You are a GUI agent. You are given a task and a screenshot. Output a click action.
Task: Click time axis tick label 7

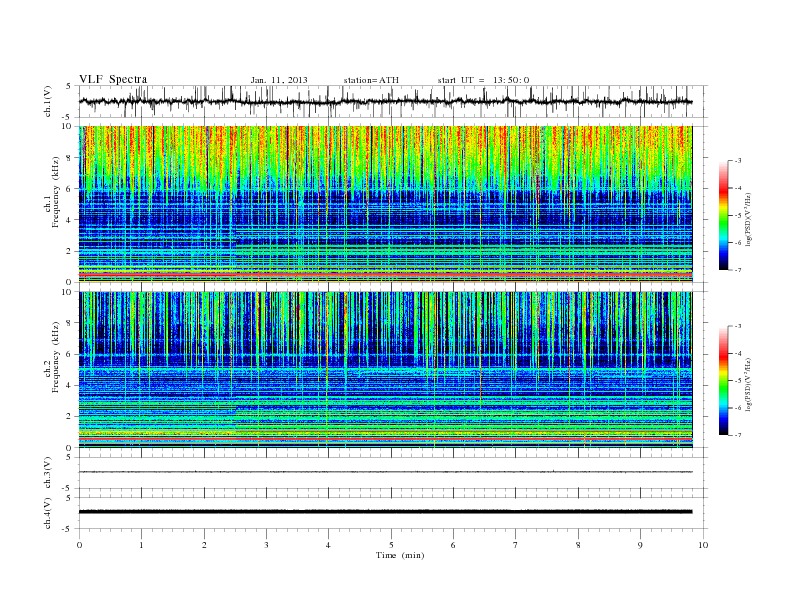point(516,545)
